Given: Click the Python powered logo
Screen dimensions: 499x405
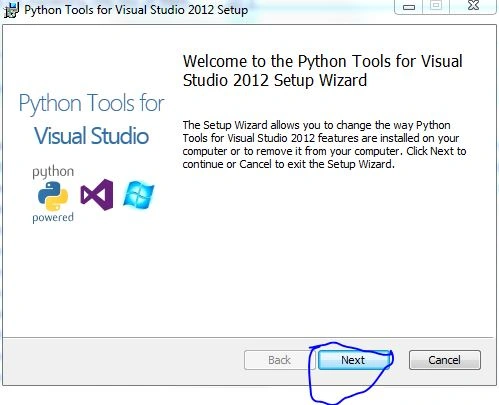Looking at the screenshot, I should tap(53, 195).
